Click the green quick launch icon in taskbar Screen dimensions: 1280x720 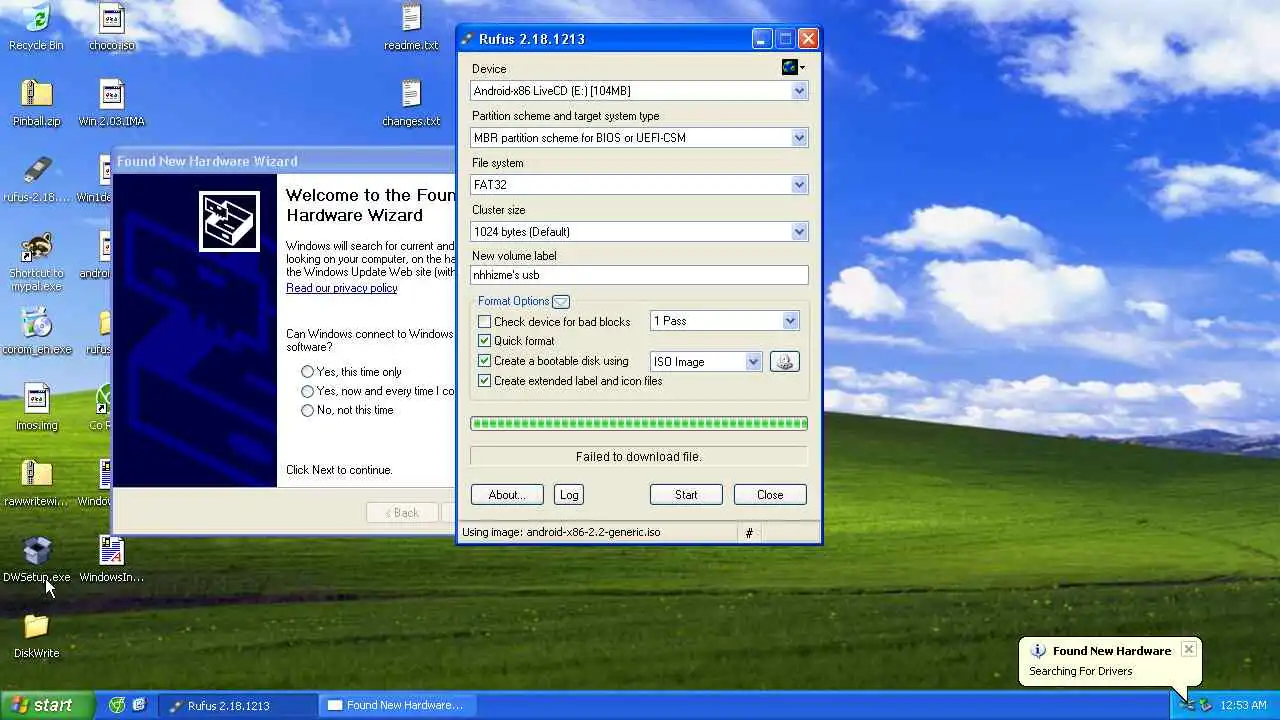pyautogui.click(x=117, y=705)
